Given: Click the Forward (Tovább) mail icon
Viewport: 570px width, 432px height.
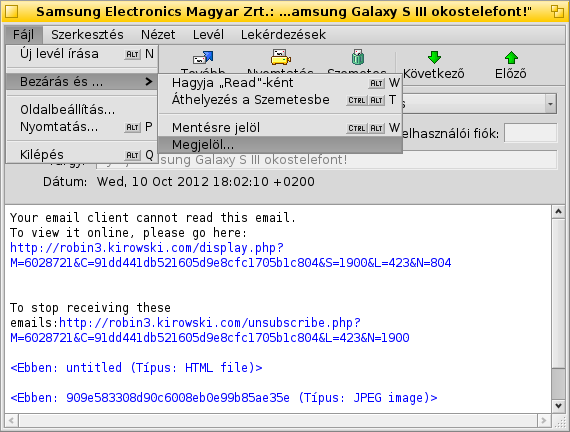Looking at the screenshot, I should pos(203,58).
